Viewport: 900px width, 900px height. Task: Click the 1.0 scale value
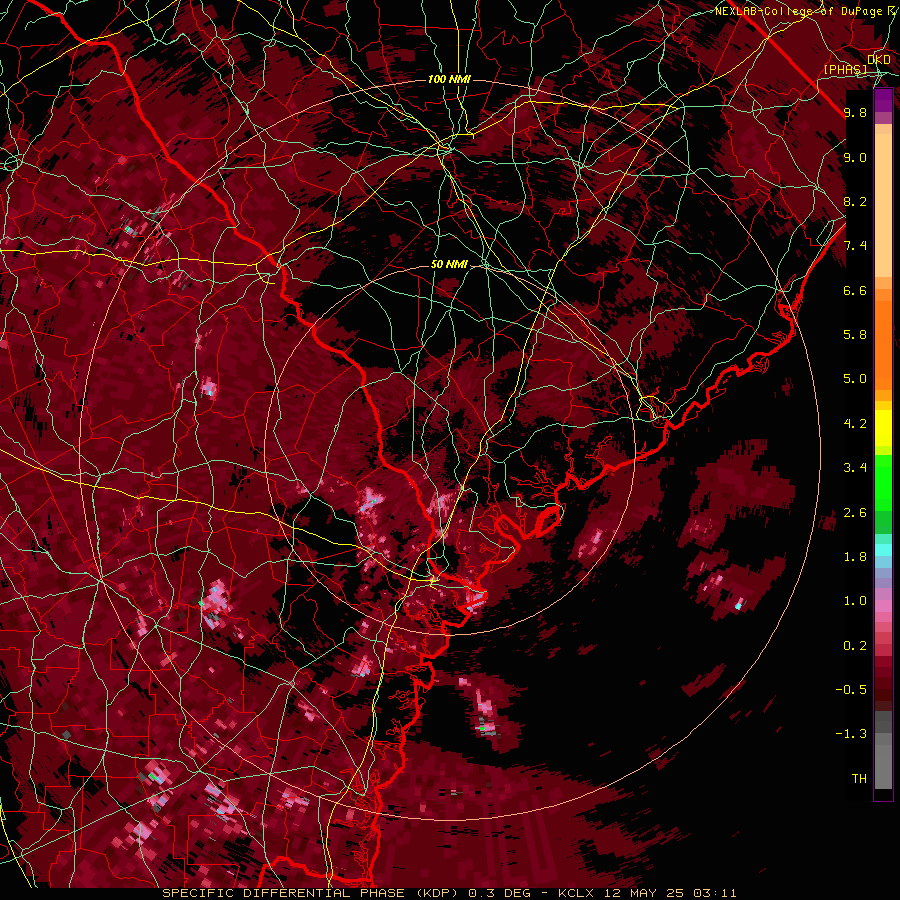[x=855, y=601]
